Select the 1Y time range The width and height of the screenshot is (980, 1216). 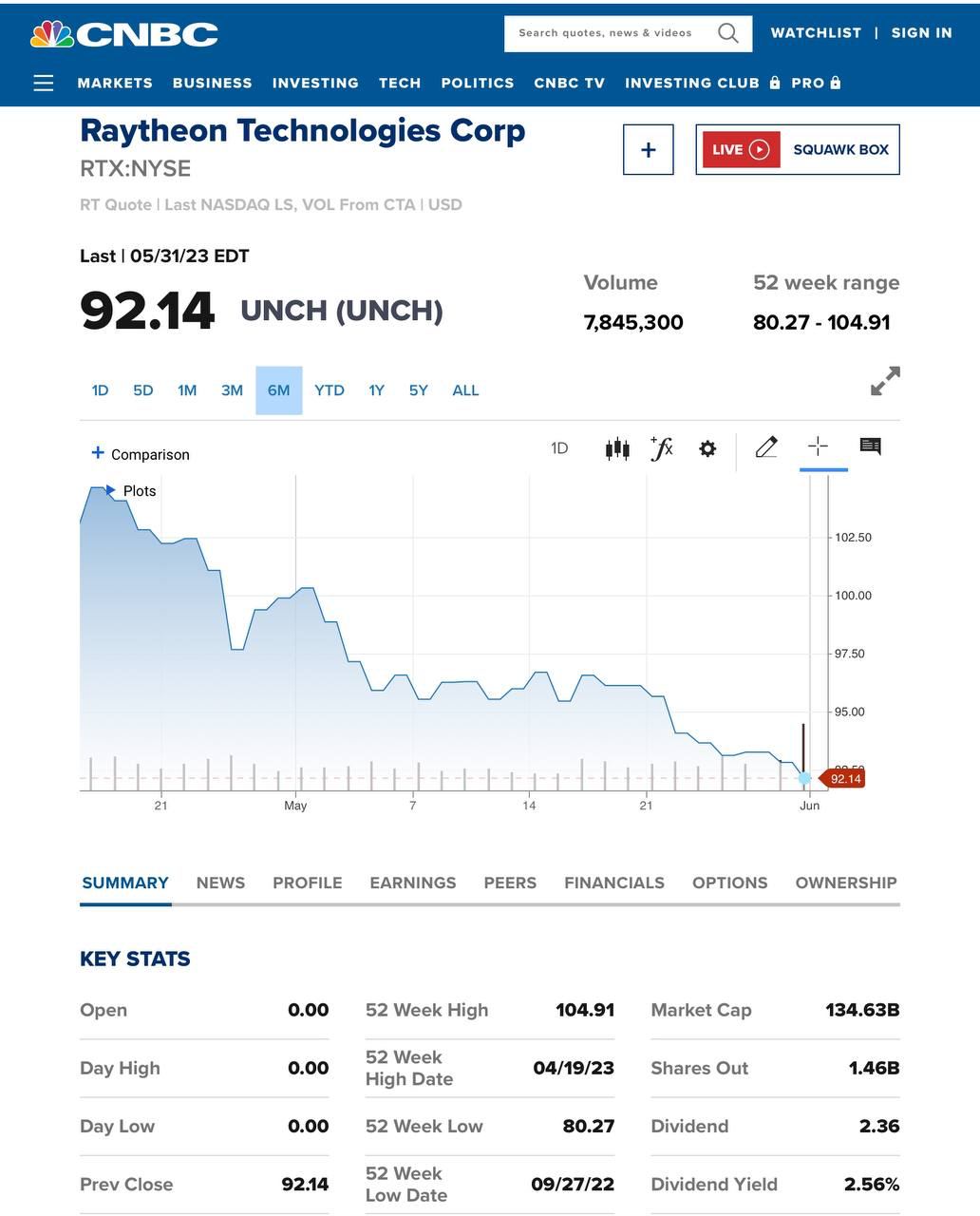point(377,390)
